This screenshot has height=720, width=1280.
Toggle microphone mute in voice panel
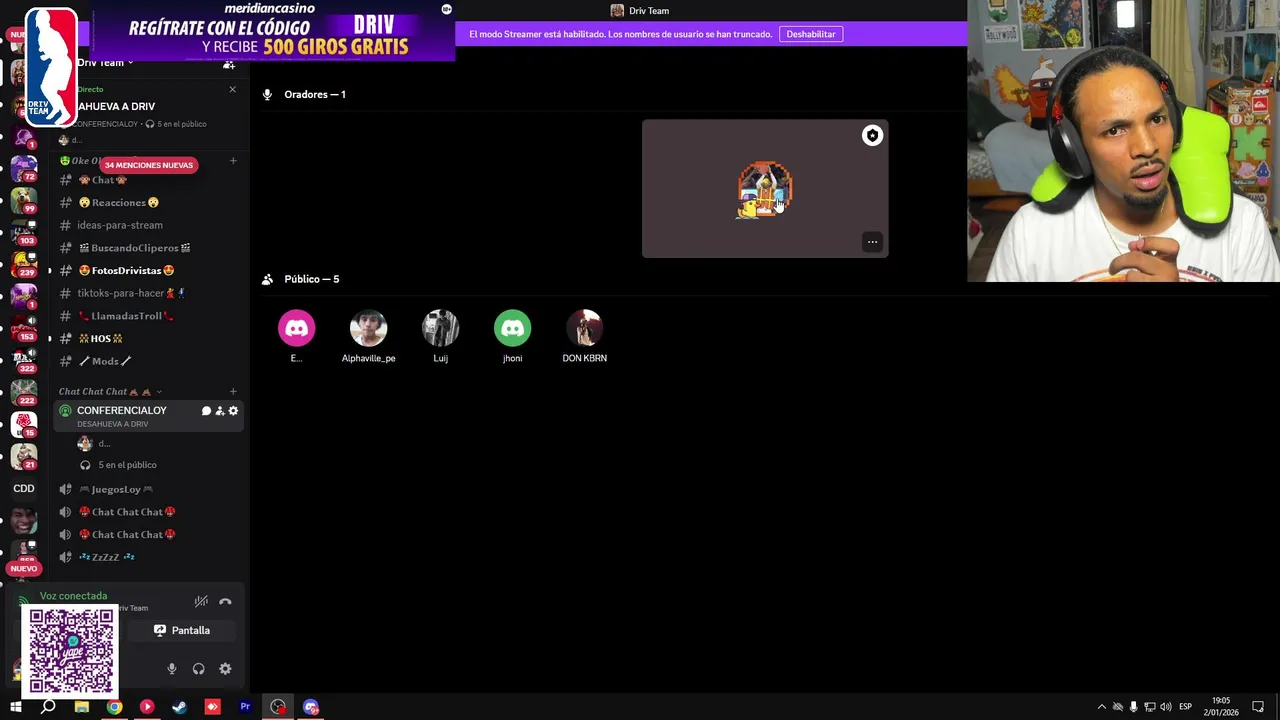tap(171, 669)
